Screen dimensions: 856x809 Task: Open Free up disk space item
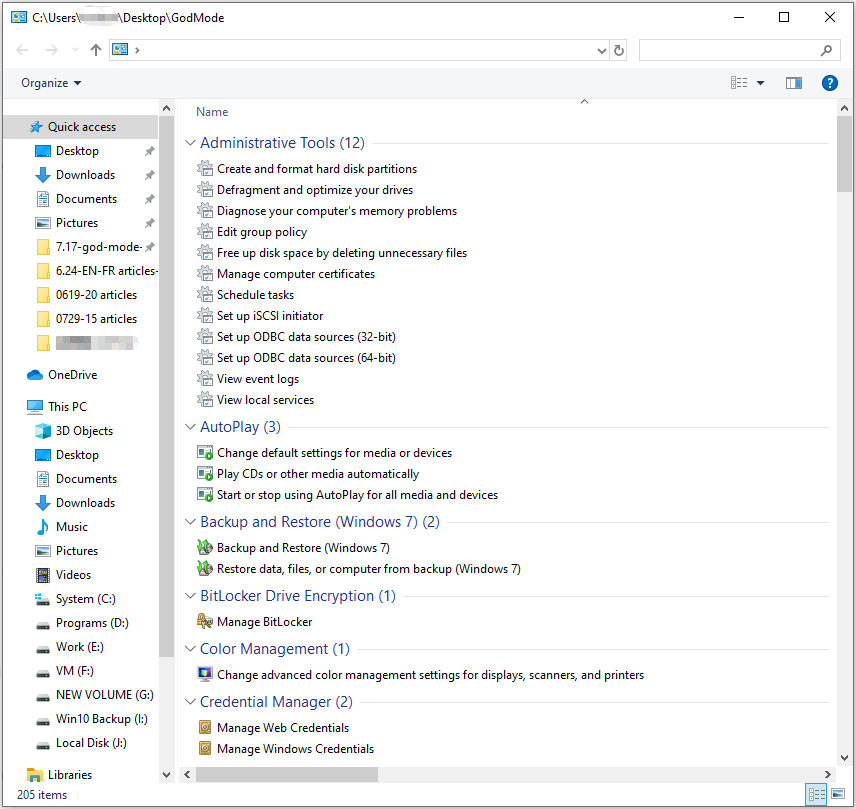tap(342, 253)
